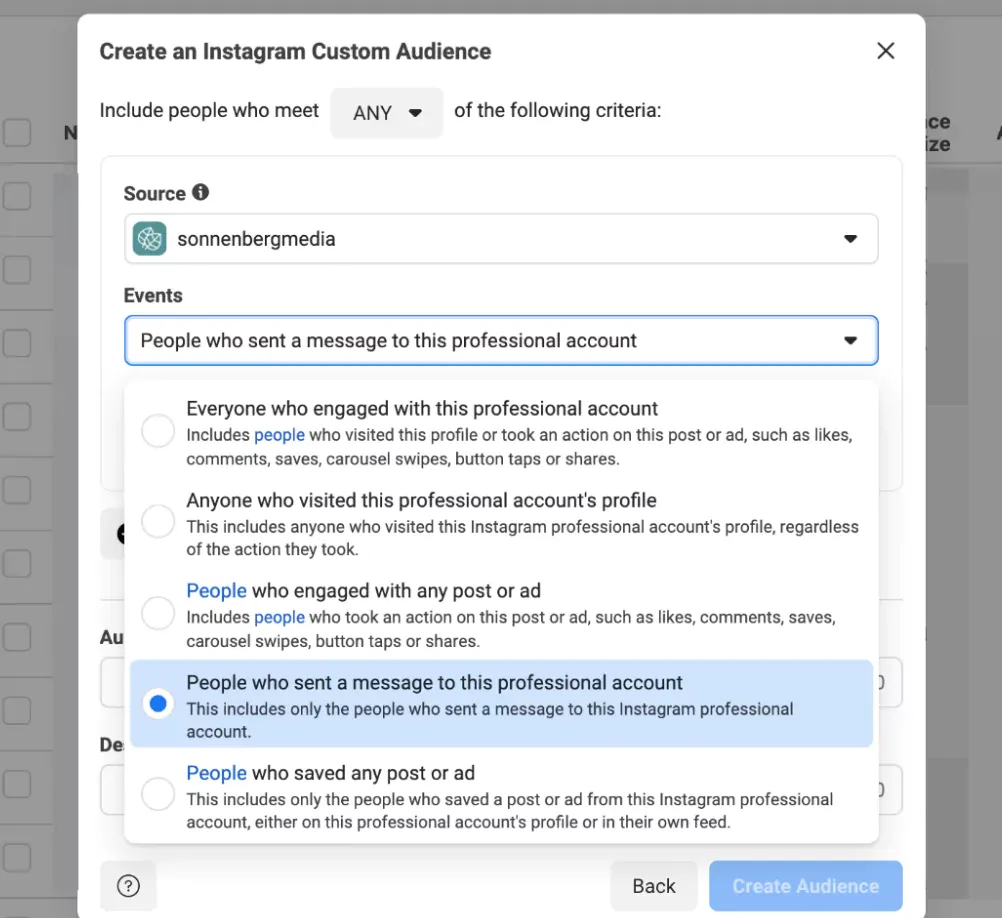
Task: Toggle the header select-all checkbox in background table
Action: [x=17, y=132]
